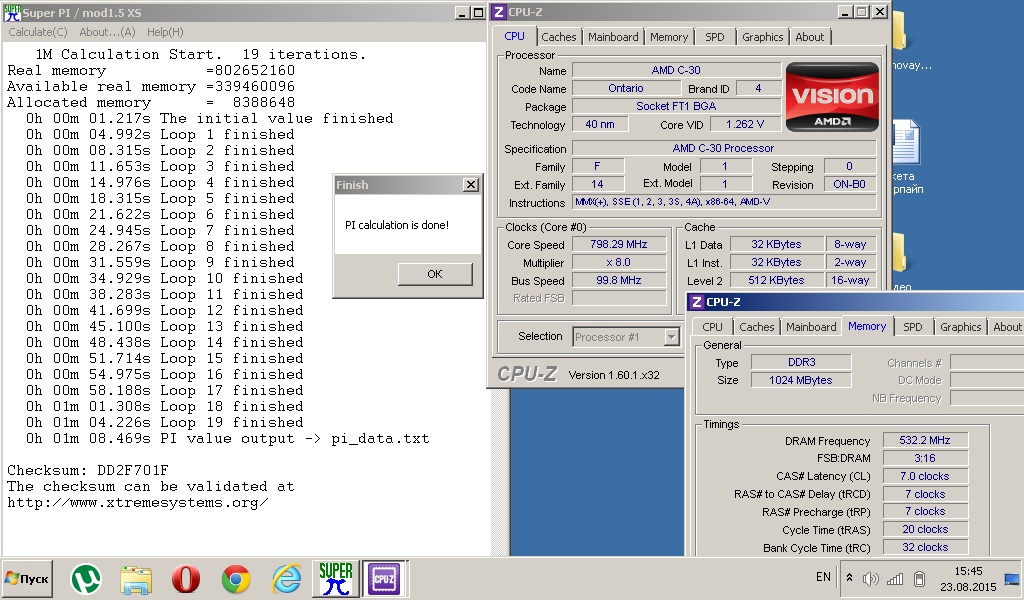Open Internet Explorer from taskbar
Viewport: 1024px width, 600px height.
click(x=286, y=579)
